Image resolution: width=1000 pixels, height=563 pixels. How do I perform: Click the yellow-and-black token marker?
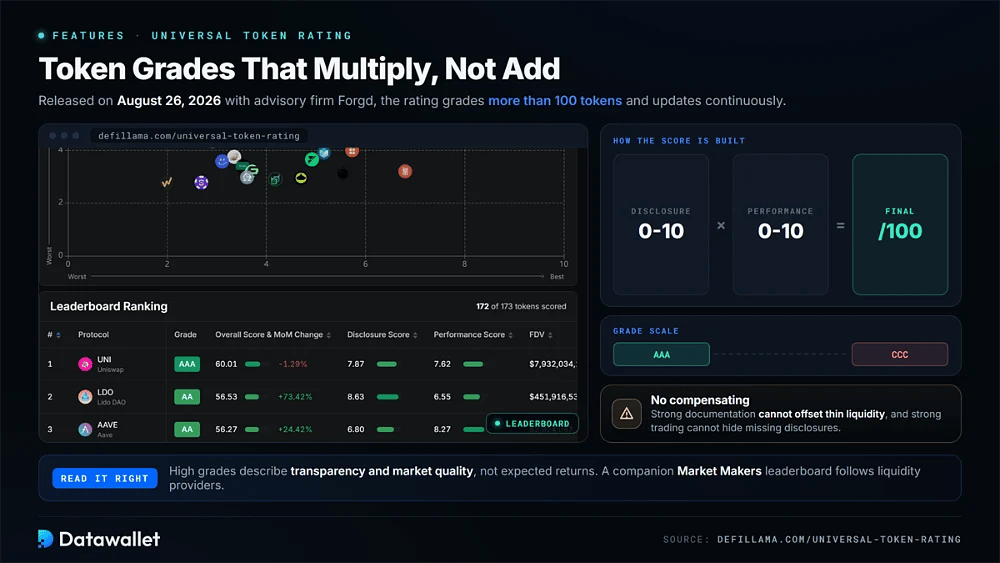tap(301, 178)
